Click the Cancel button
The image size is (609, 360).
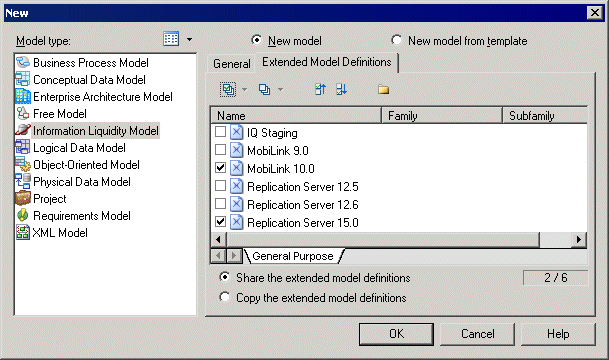click(477, 334)
